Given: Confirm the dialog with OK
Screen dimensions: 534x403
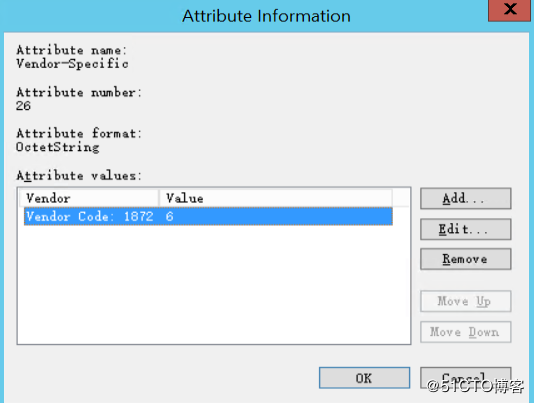Looking at the screenshot, I should pos(364,378).
